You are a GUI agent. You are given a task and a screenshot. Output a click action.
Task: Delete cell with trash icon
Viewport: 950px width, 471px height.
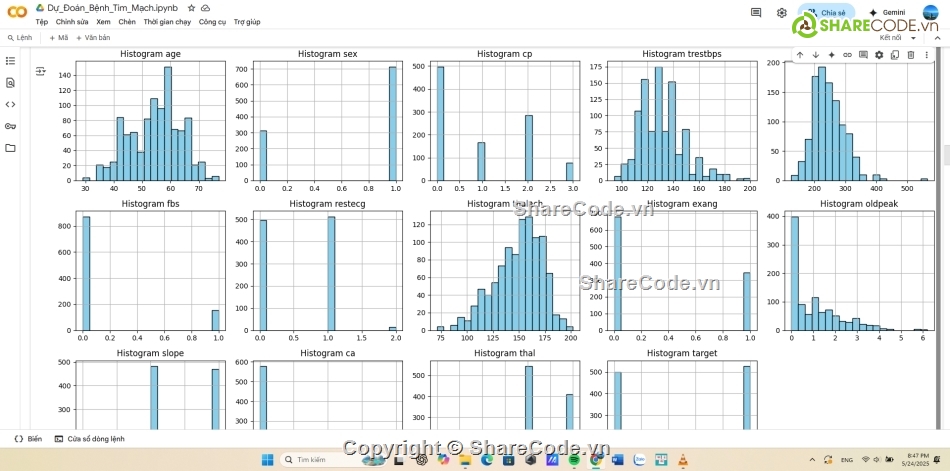point(911,55)
